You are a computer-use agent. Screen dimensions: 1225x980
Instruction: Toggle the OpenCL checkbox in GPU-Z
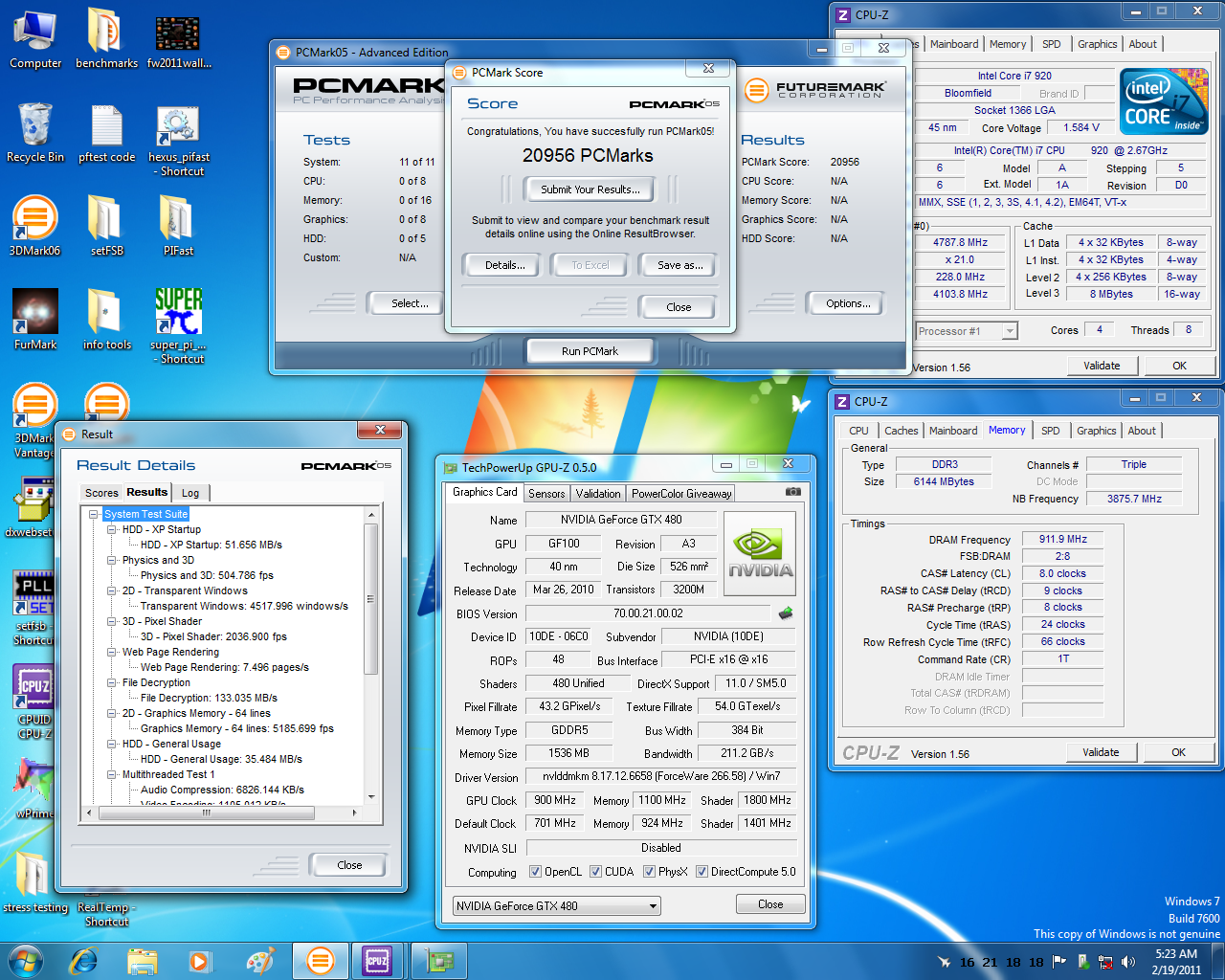(x=536, y=872)
